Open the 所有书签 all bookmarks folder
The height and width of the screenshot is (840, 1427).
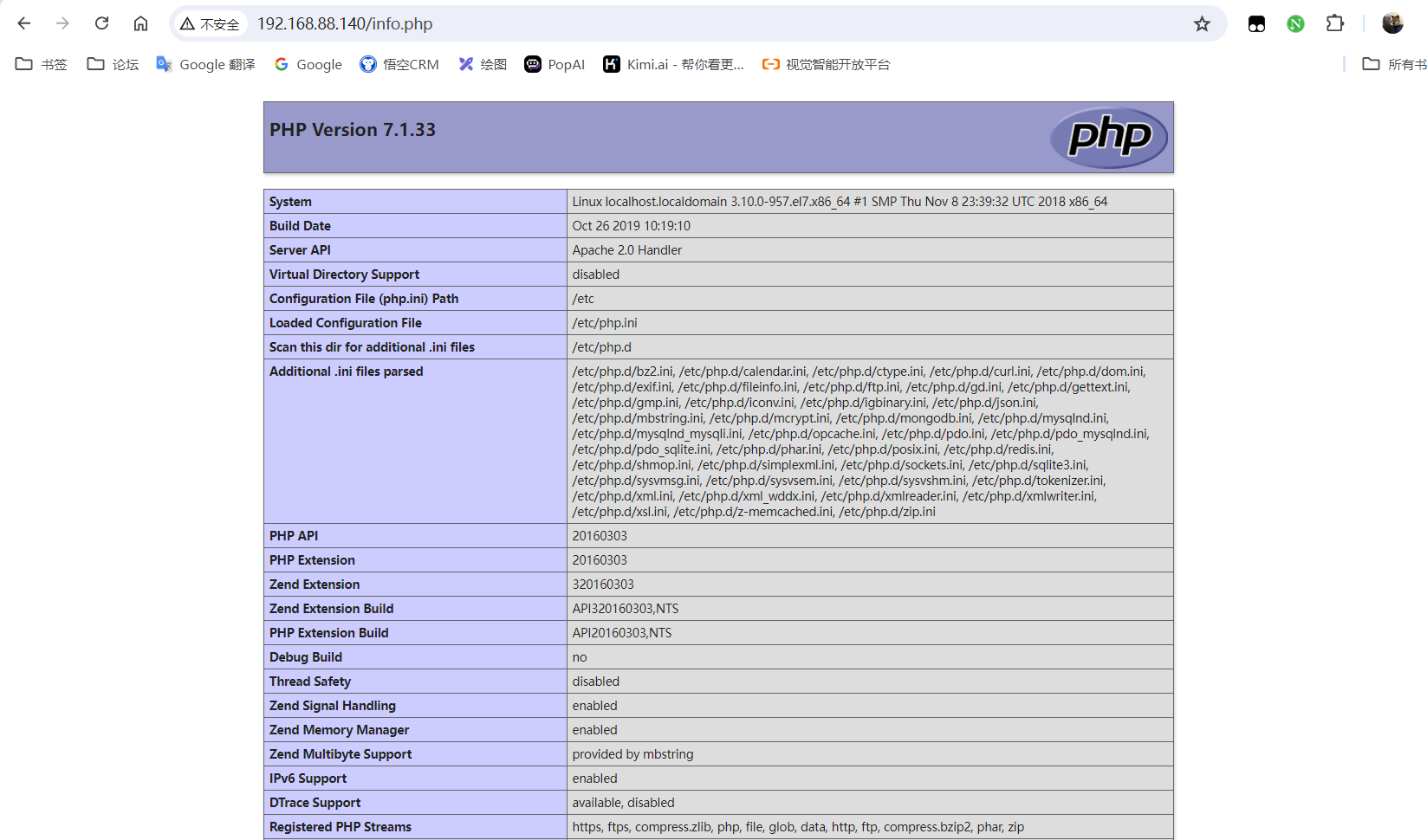(x=1394, y=64)
